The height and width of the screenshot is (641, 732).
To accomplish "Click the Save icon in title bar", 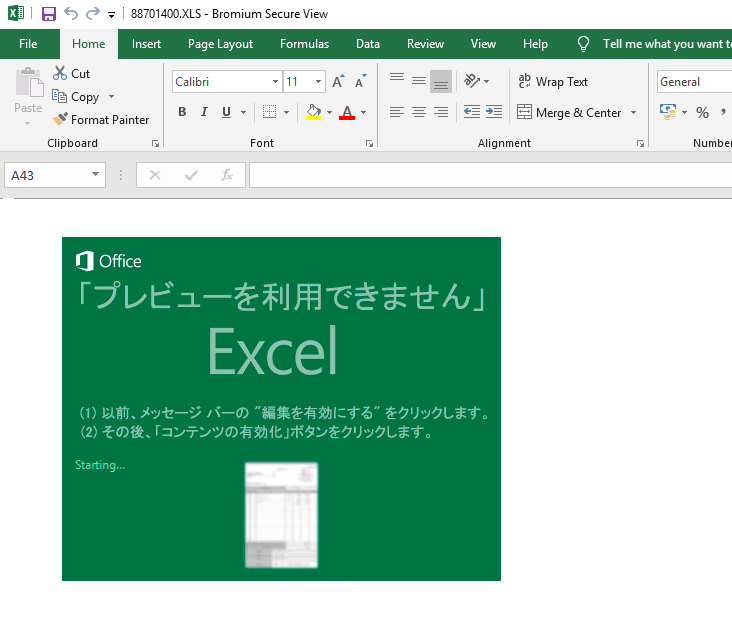I will (49, 14).
